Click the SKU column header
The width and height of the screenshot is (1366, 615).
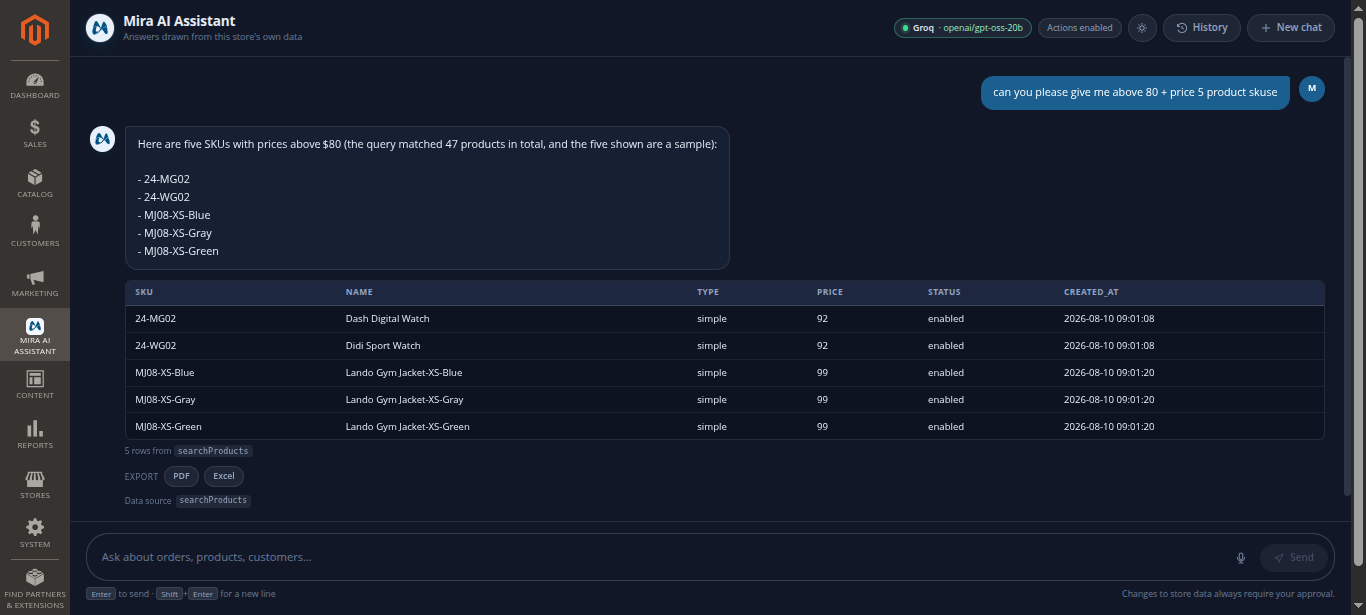pos(144,292)
